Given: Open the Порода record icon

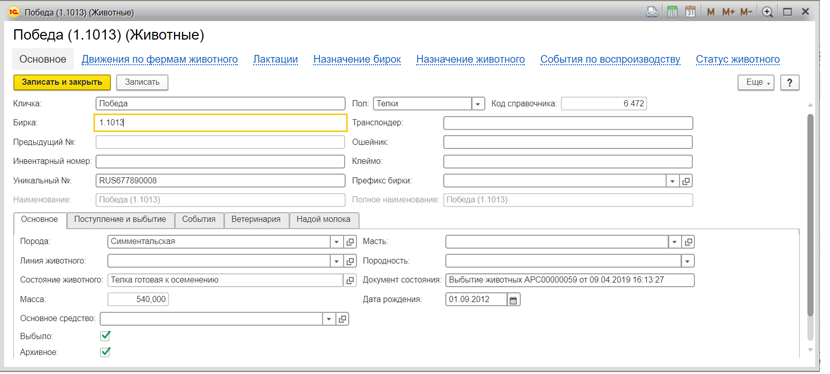Looking at the screenshot, I should pos(350,241).
